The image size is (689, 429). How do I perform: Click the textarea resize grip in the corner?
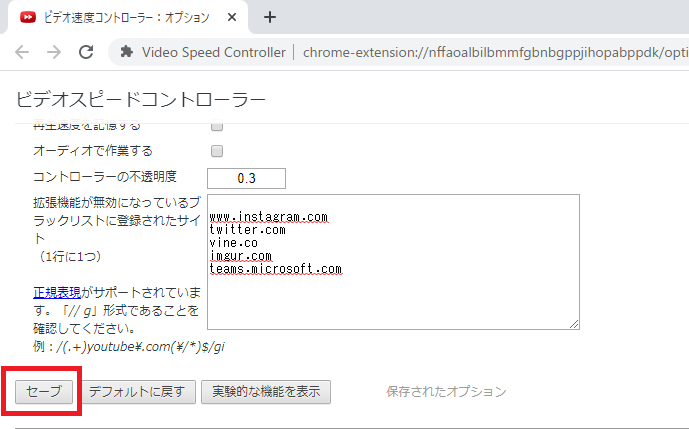tap(574, 324)
